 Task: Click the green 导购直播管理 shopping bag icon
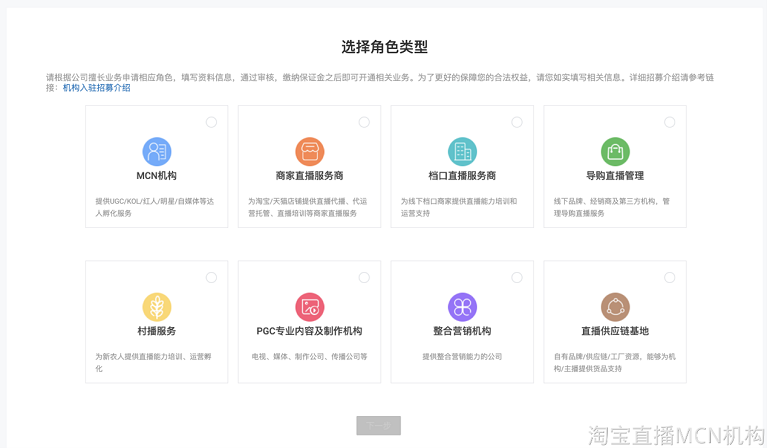(x=615, y=152)
